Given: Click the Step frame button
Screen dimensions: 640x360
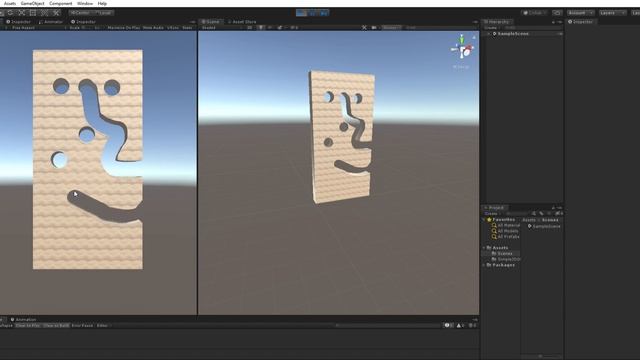Looking at the screenshot, I should [x=324, y=13].
